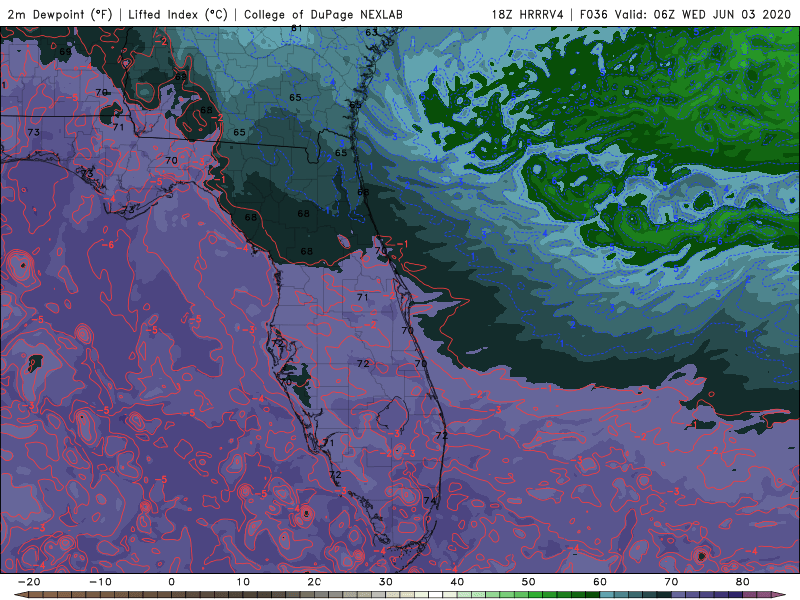Screen dimensions: 800x600
Task: Click the "40" color bar tick label
Action: [x=457, y=582]
